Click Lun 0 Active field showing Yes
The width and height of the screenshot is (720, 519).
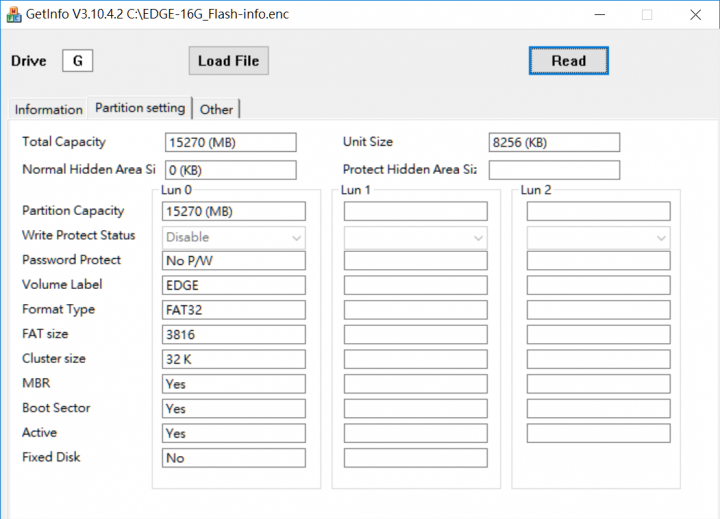[x=234, y=434]
